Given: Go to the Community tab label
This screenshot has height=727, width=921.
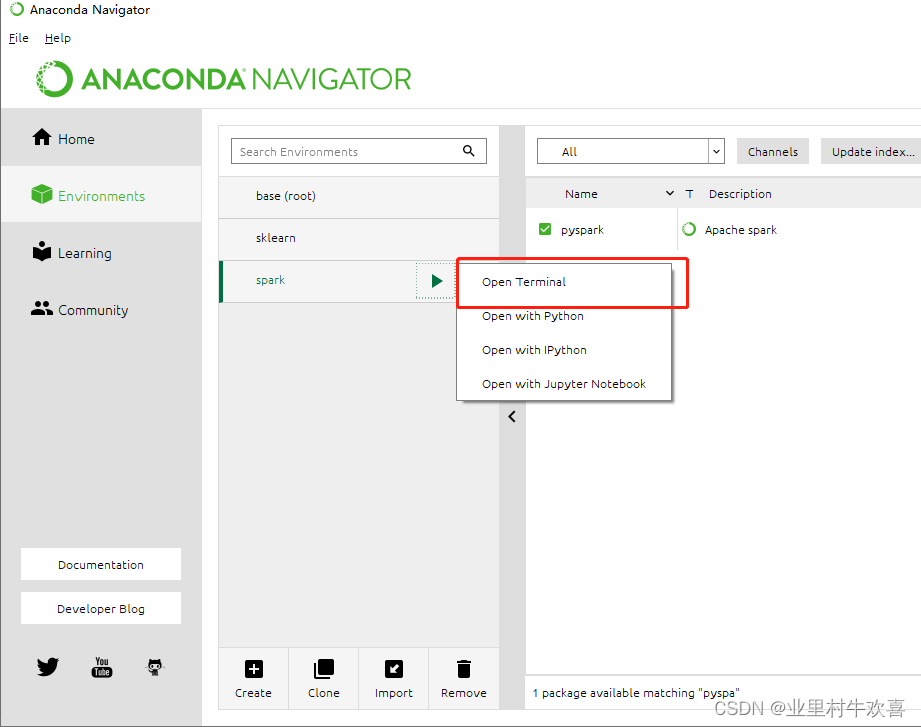Looking at the screenshot, I should click(x=93, y=311).
